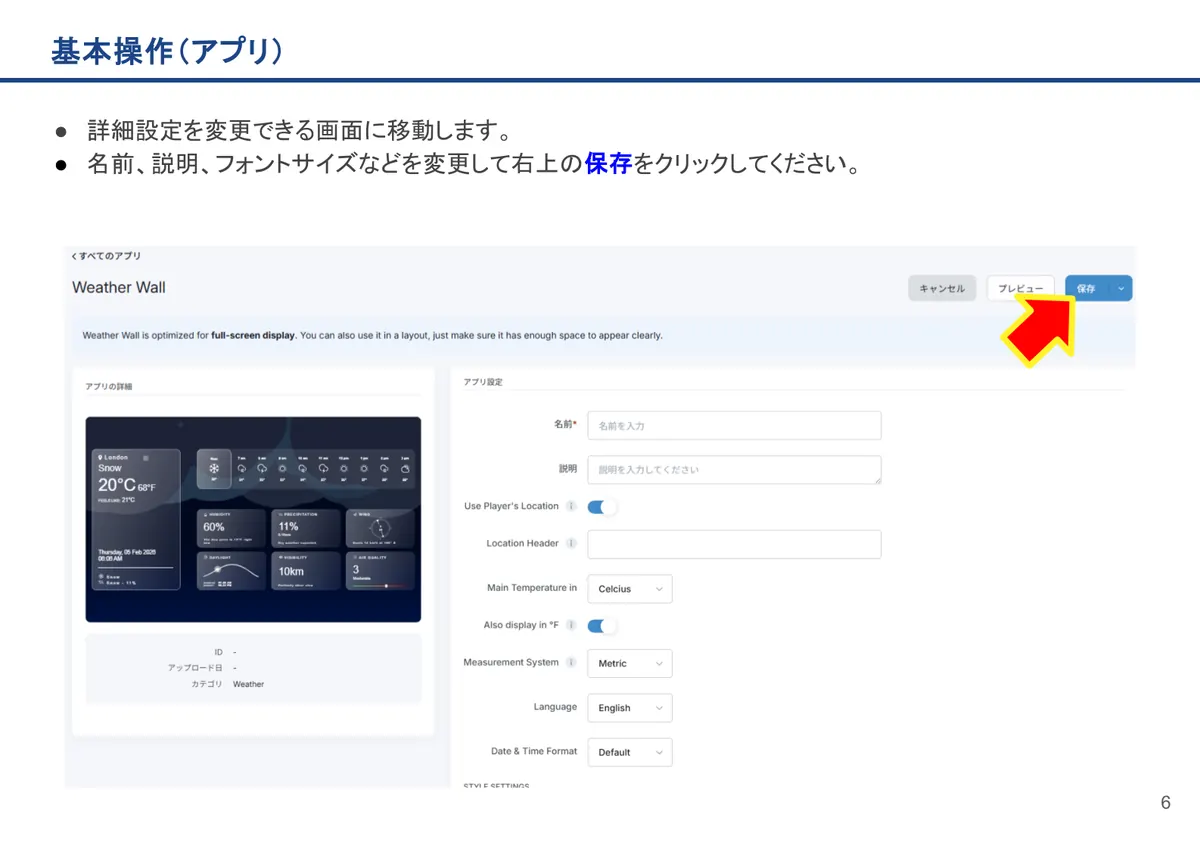Click the アップロード日 label
Screen dimensions: 1200x849
pos(195,667)
